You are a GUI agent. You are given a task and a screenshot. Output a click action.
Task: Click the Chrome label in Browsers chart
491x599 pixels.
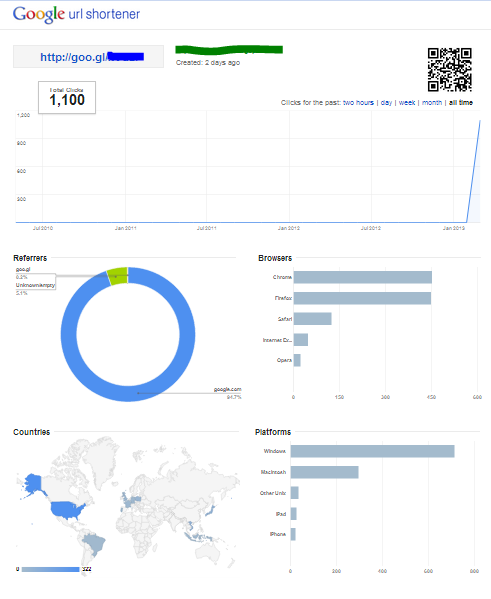pos(282,277)
